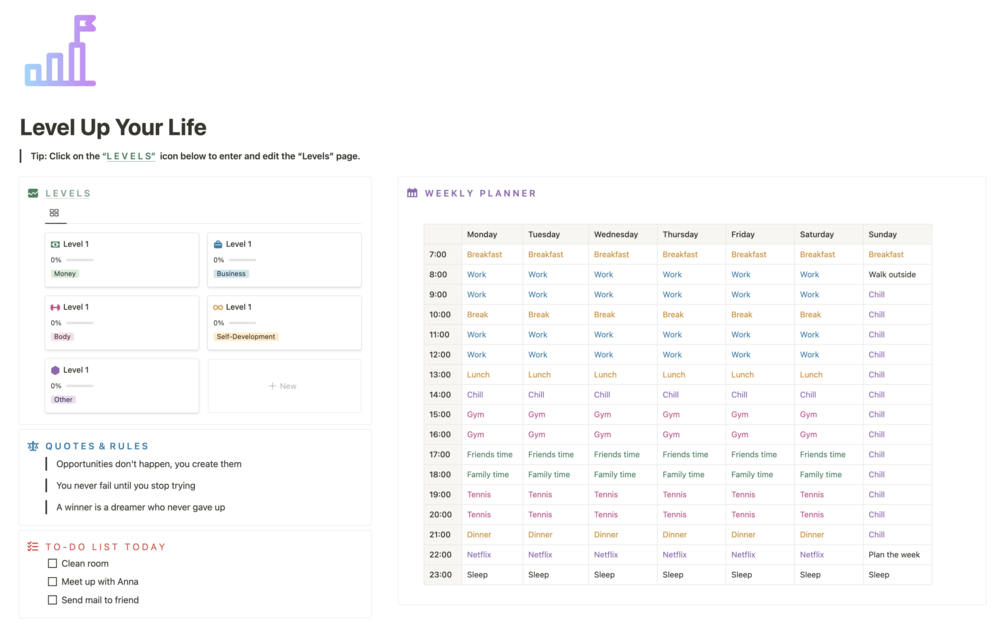Click the Walk outside cell on Sunday
The height and width of the screenshot is (629, 1005).
(892, 274)
